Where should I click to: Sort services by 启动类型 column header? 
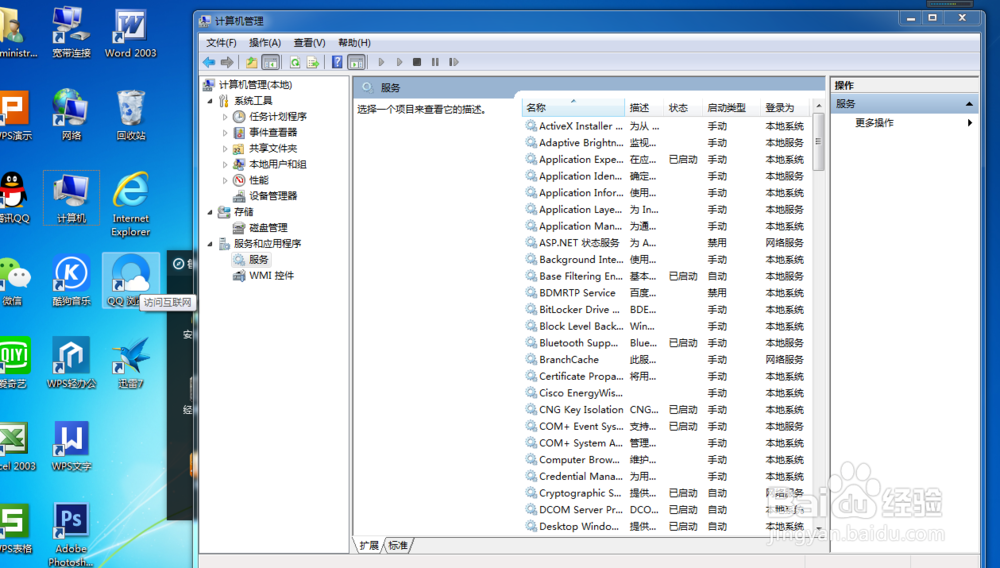(731, 108)
